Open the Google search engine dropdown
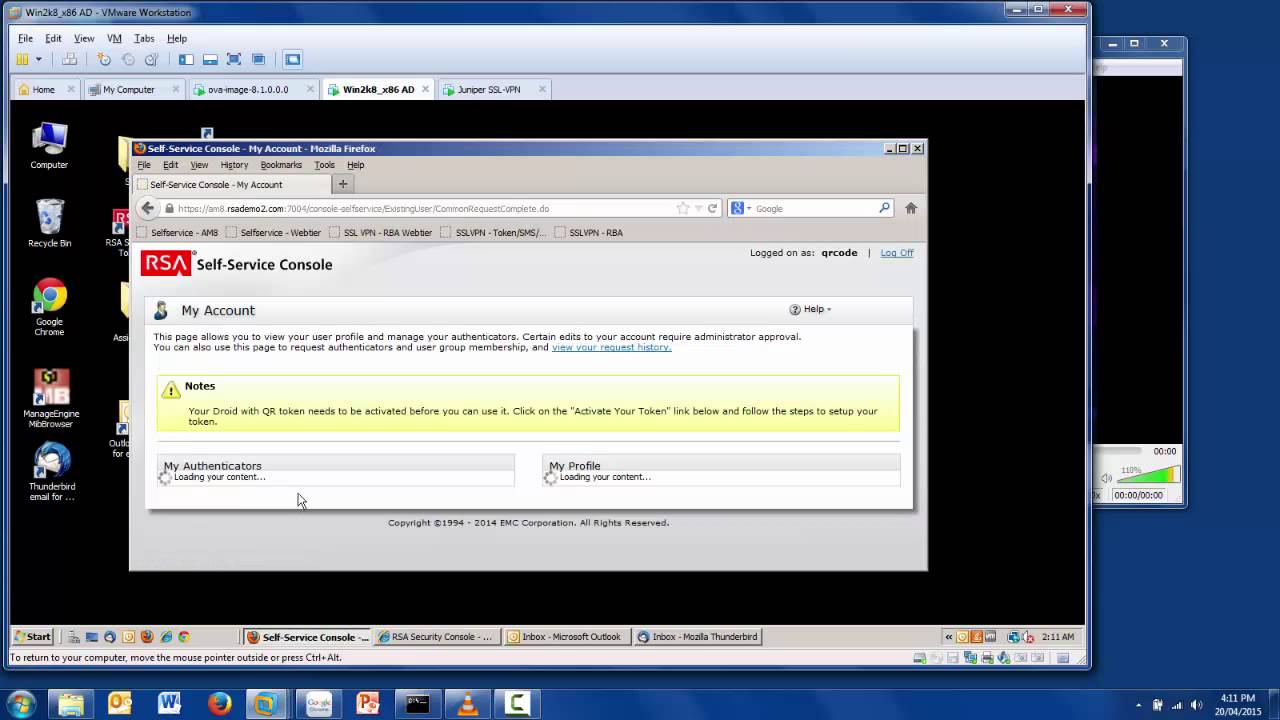 pyautogui.click(x=741, y=208)
